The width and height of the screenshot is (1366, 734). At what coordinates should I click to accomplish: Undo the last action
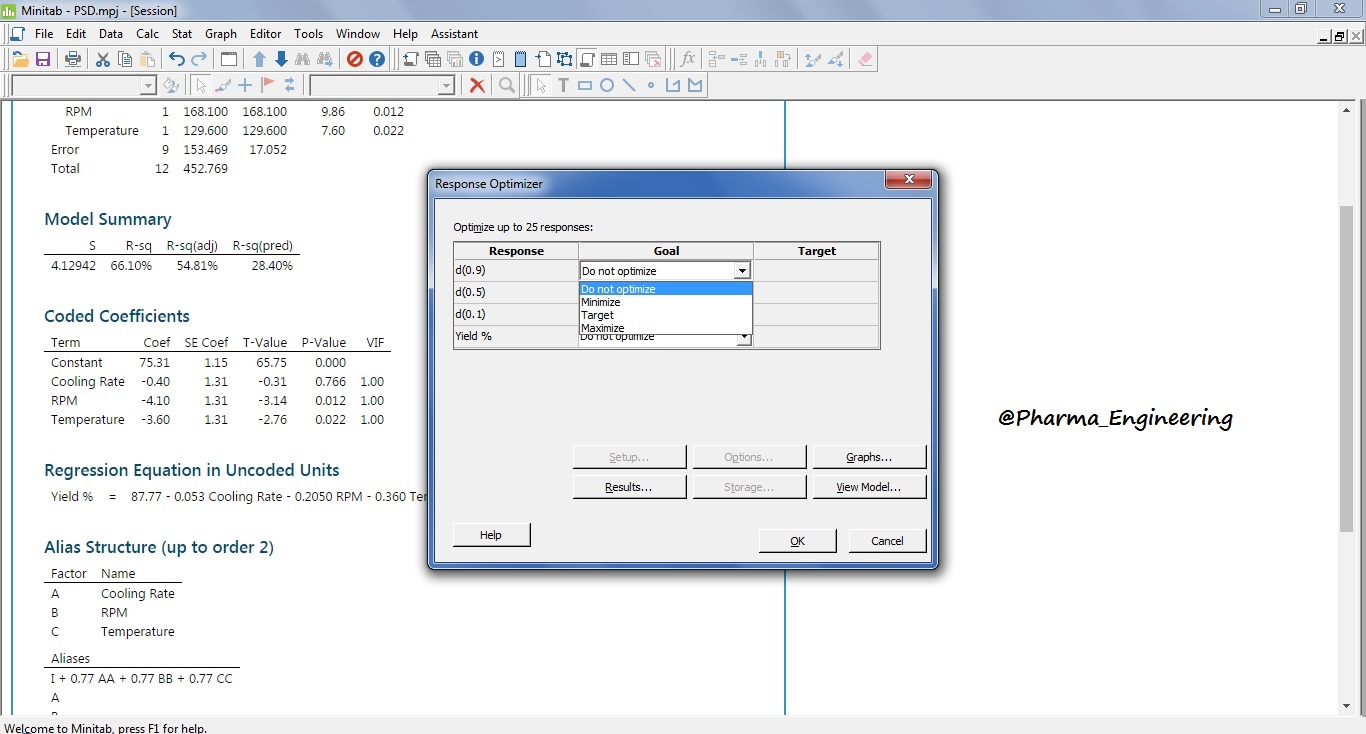176,59
